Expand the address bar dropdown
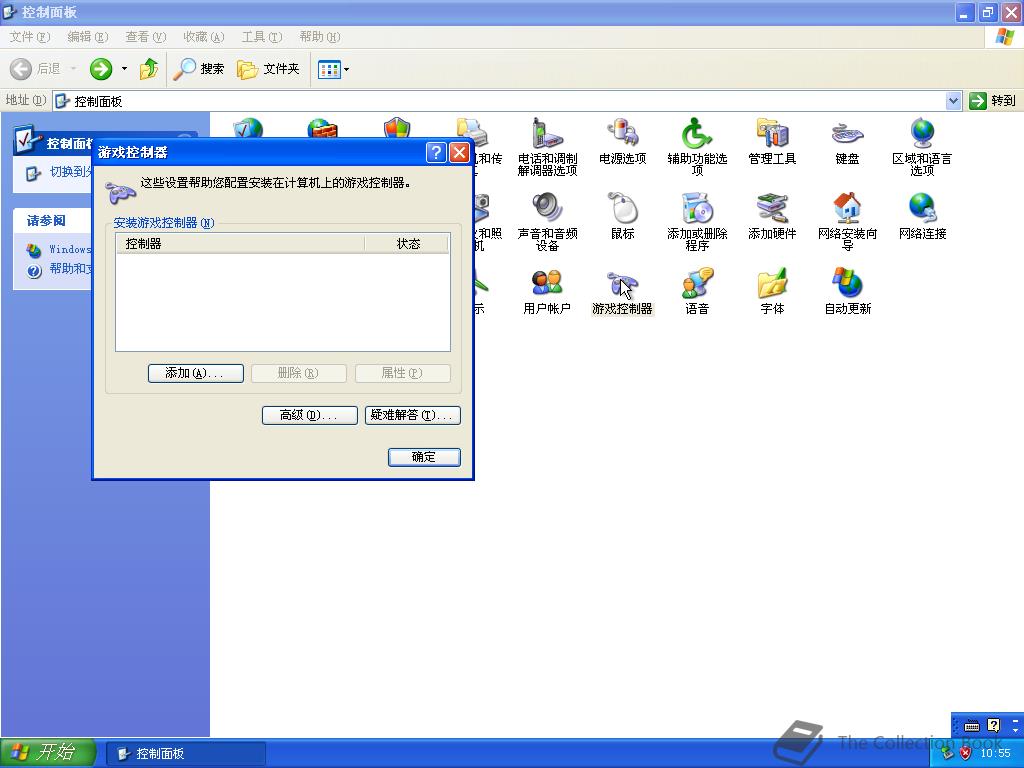Image resolution: width=1024 pixels, height=768 pixels. point(953,101)
